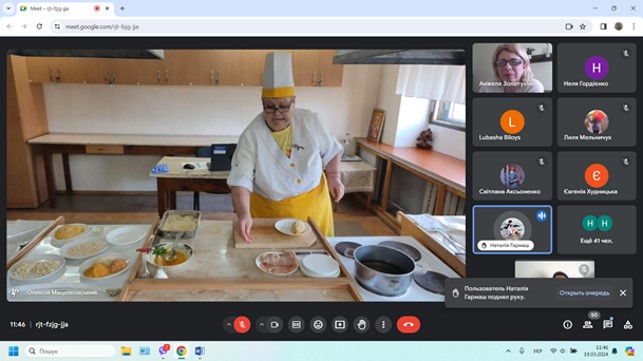Expand audio settings chevron beside microphone
This screenshot has width=643, height=361.
point(229,324)
